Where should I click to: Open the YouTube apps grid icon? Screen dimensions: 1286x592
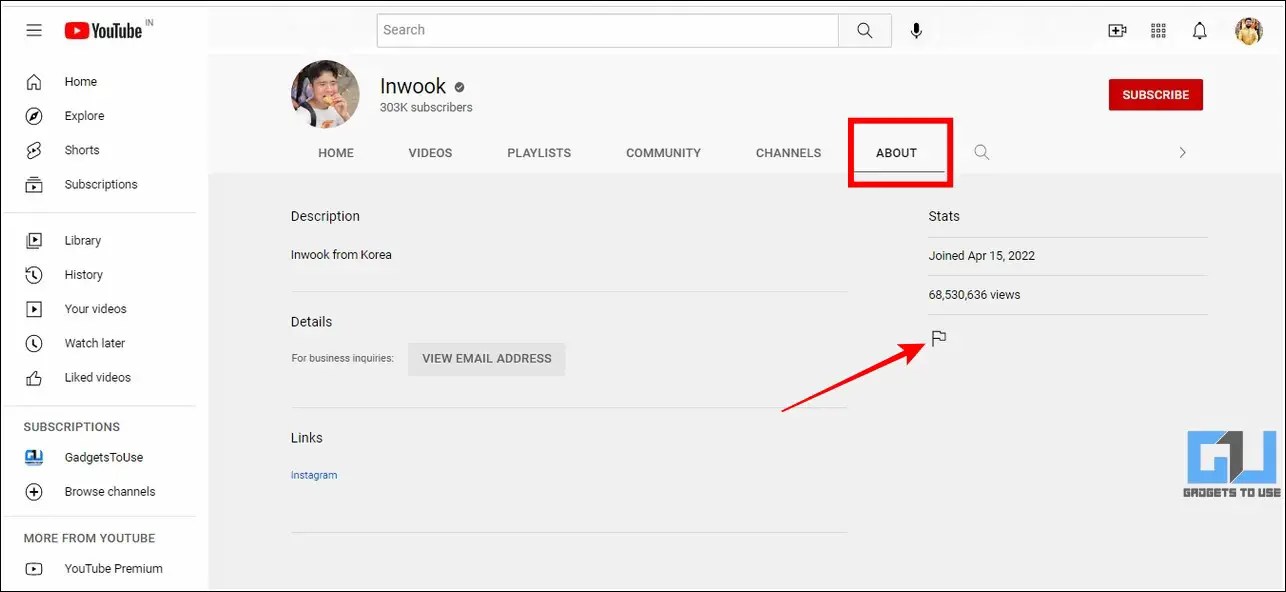(1158, 30)
